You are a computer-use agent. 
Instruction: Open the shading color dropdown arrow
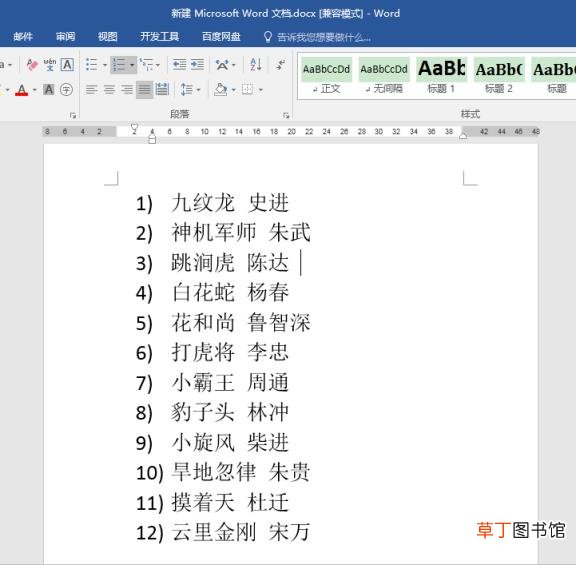click(233, 90)
